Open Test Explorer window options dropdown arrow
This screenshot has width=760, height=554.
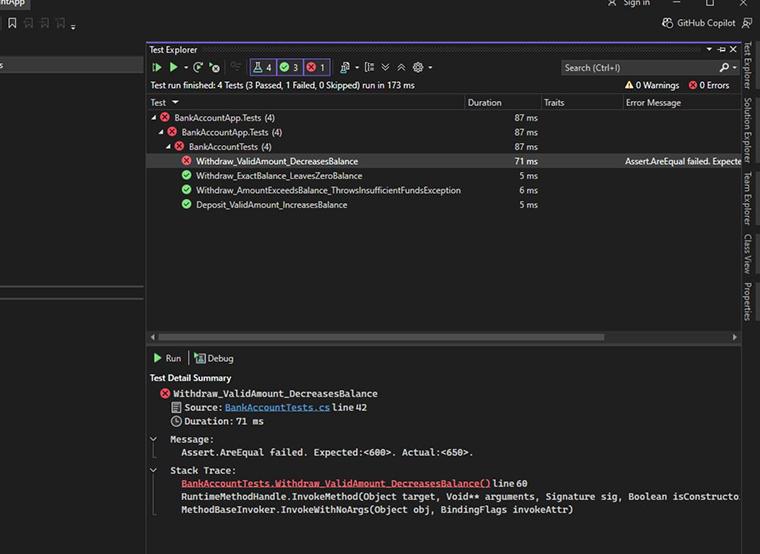(x=709, y=49)
